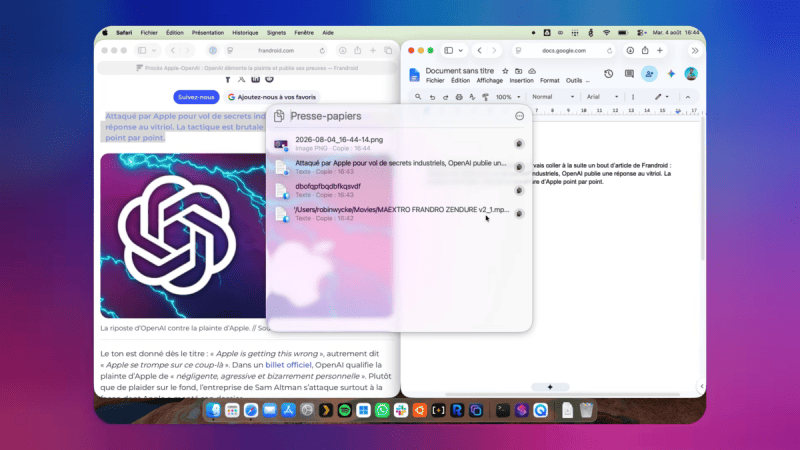Open the Édition menu in Google Docs
800x450 pixels.
coord(460,81)
